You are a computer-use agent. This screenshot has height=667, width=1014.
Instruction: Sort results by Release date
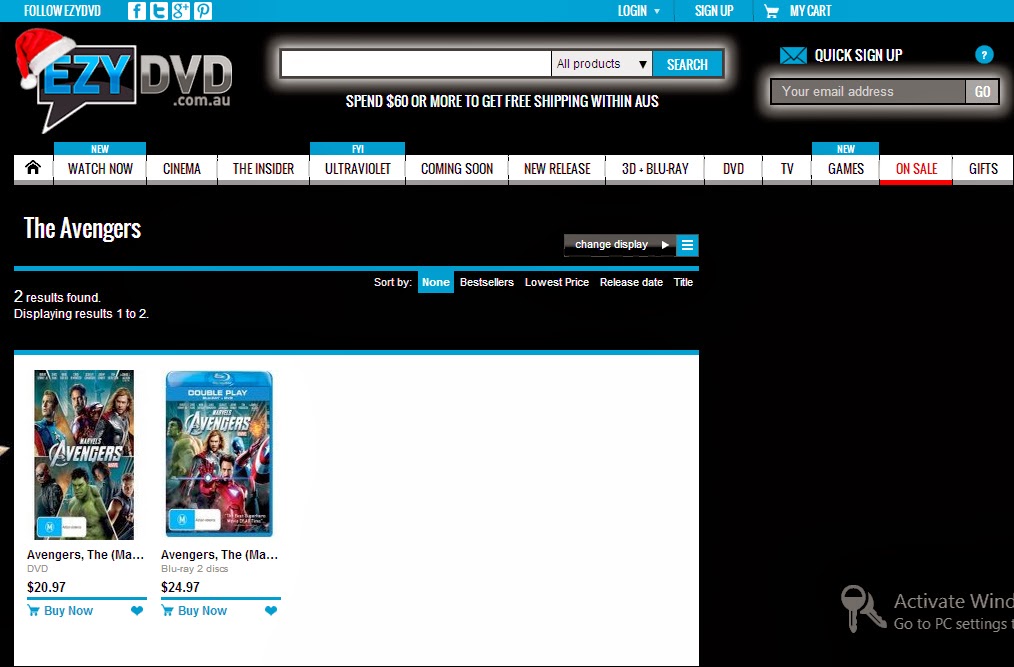[x=631, y=282]
